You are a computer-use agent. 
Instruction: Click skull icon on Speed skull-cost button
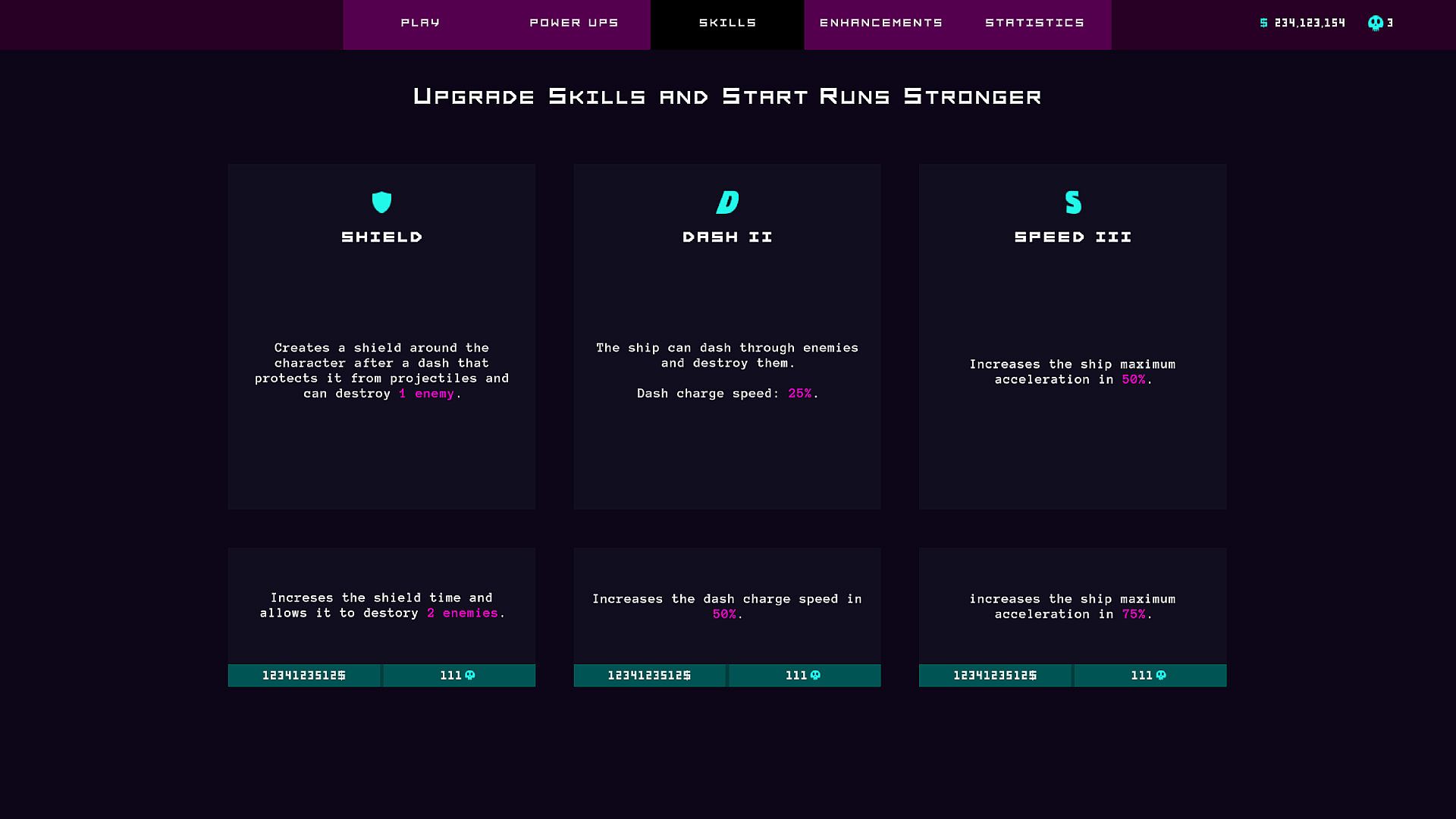click(1161, 675)
